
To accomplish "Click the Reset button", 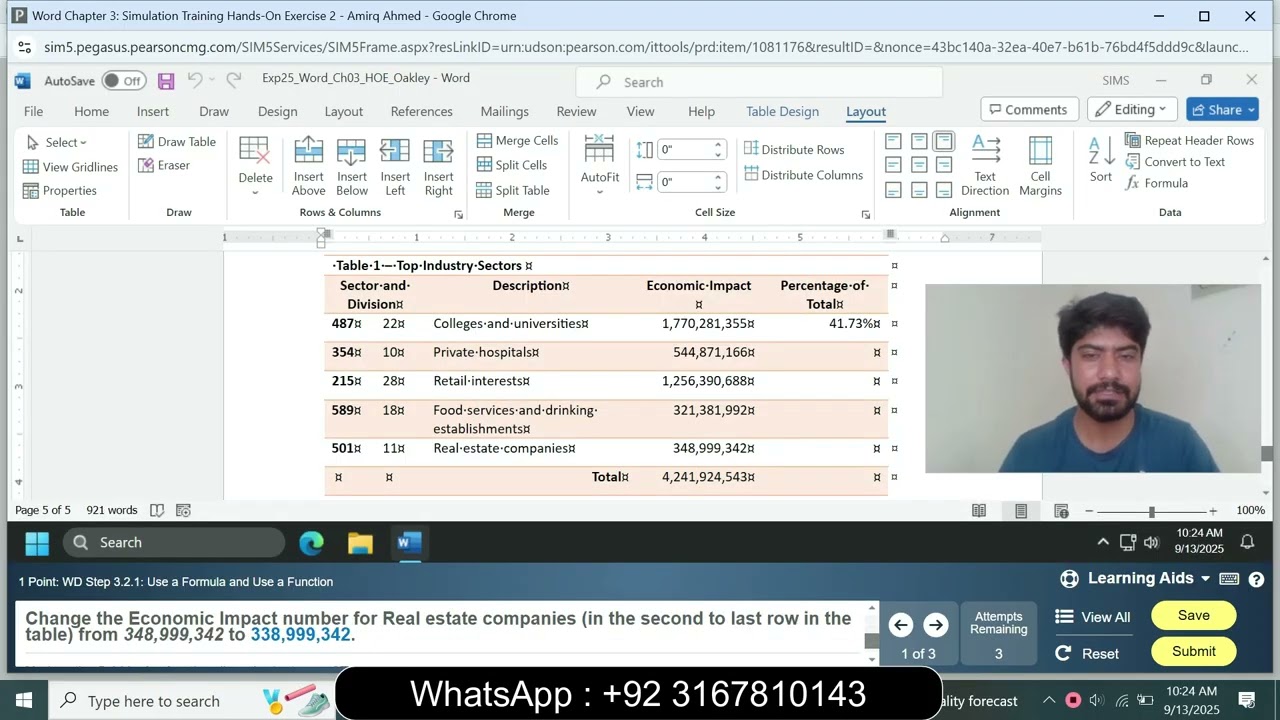I will click(1088, 653).
